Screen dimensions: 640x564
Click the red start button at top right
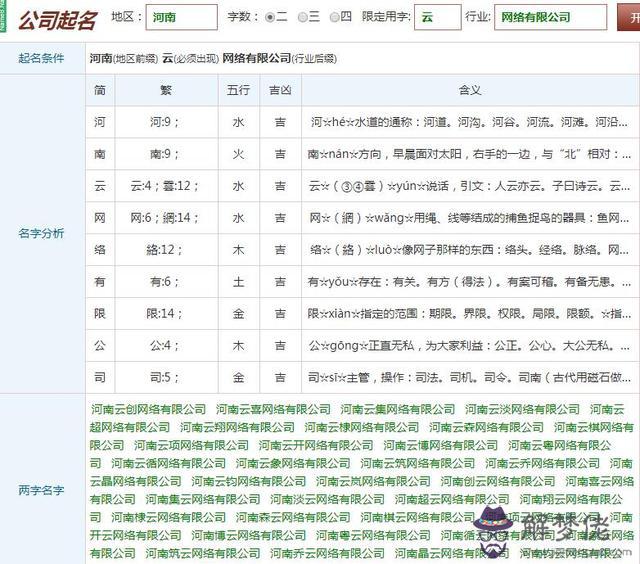[629, 17]
